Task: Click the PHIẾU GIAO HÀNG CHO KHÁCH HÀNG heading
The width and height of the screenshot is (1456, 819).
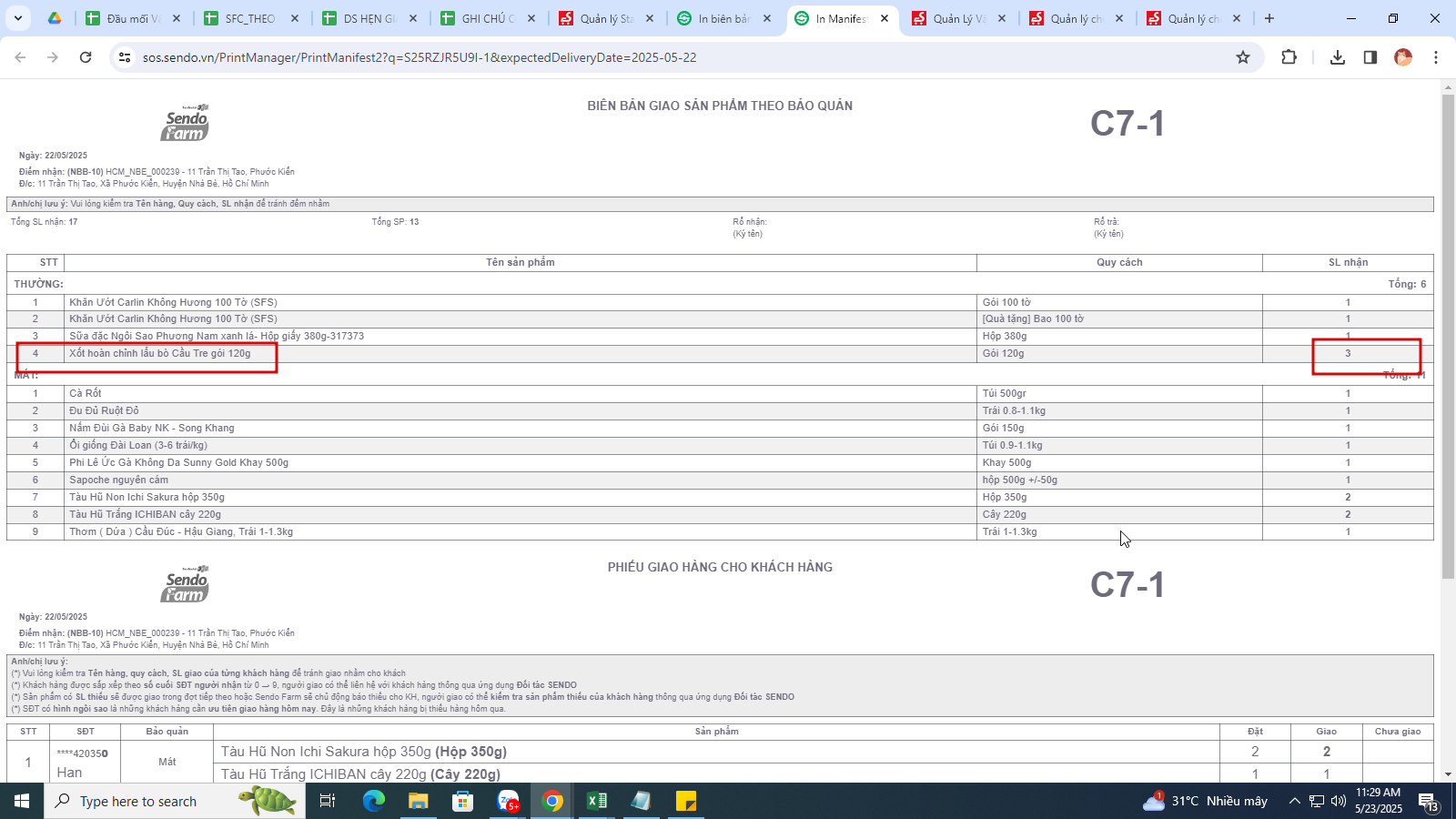Action: click(720, 567)
